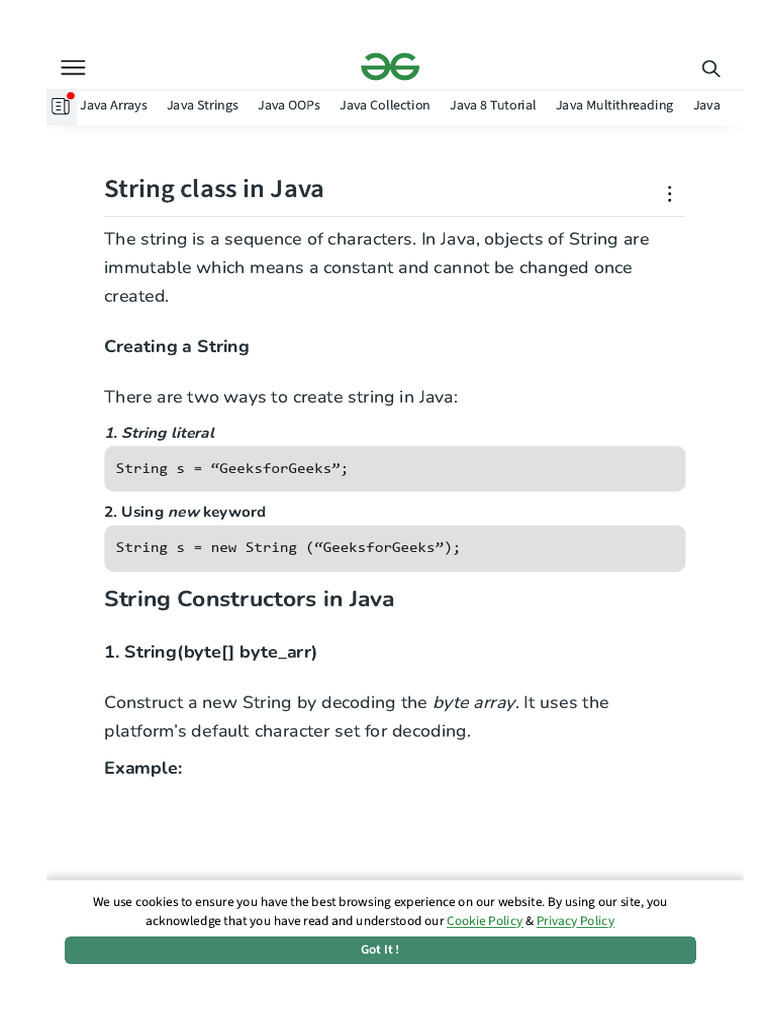Screen dimensions: 768x1024
Task: Open the Privacy Policy link
Action: click(x=575, y=921)
